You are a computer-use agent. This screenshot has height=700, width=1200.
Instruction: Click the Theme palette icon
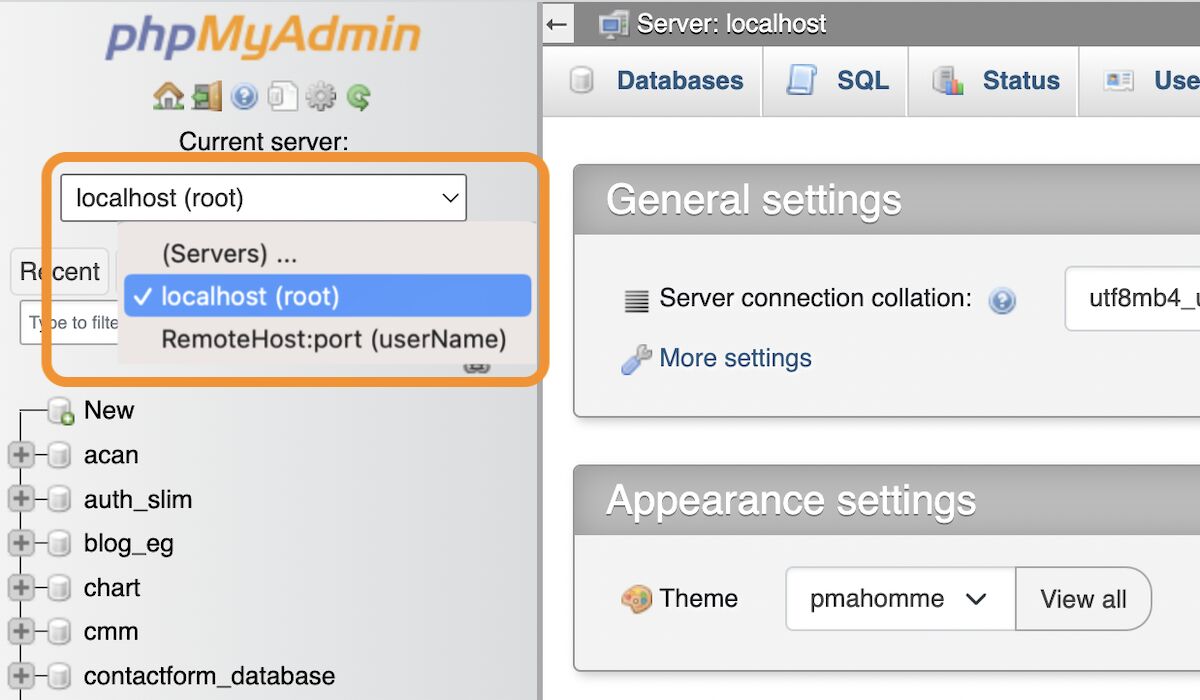click(x=639, y=598)
